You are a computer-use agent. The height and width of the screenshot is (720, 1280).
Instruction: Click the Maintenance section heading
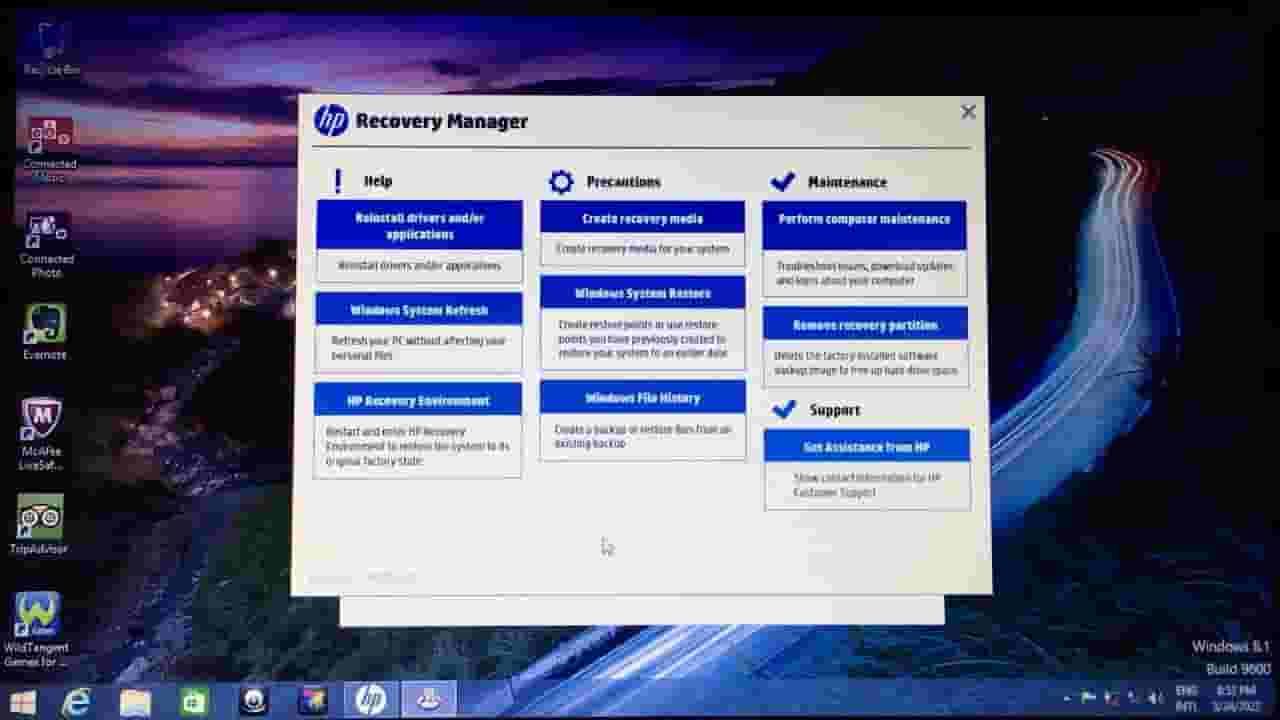[x=847, y=182]
